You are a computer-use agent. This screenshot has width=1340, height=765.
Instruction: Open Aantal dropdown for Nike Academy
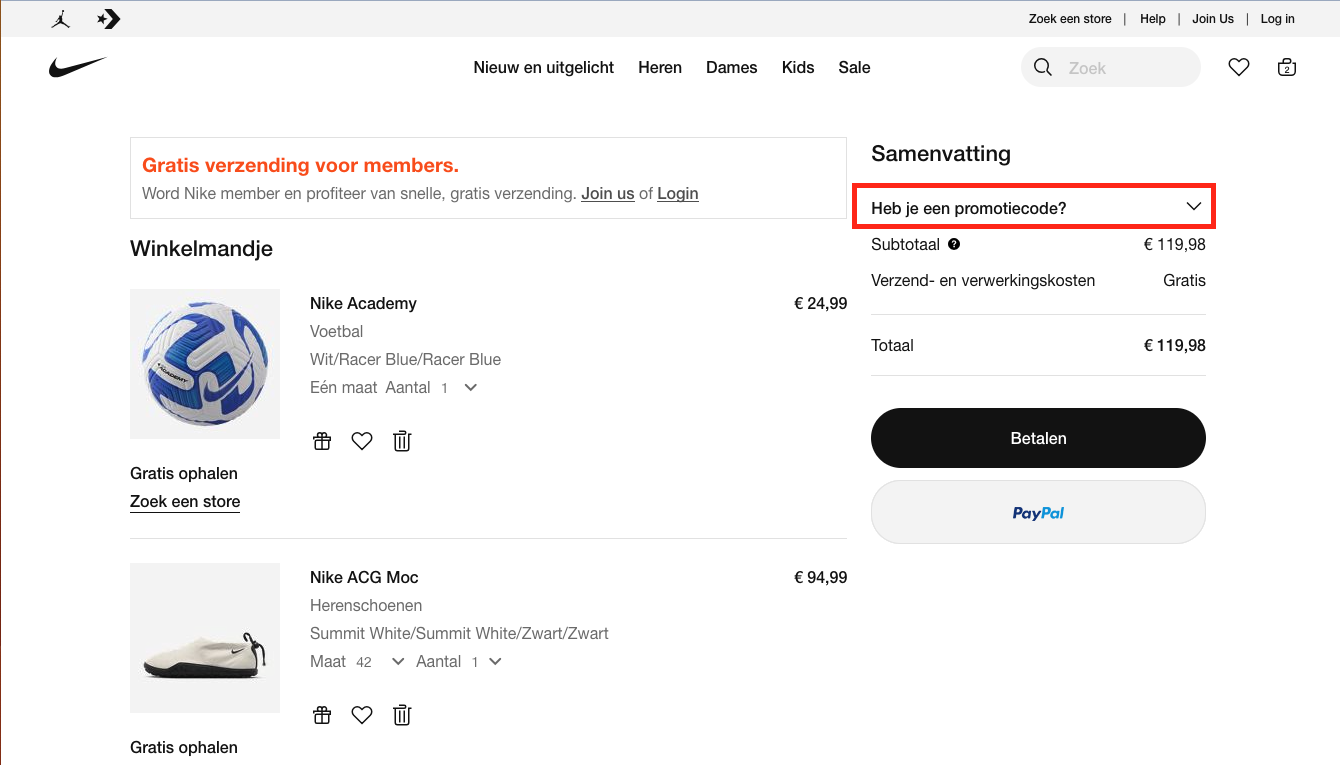(459, 387)
